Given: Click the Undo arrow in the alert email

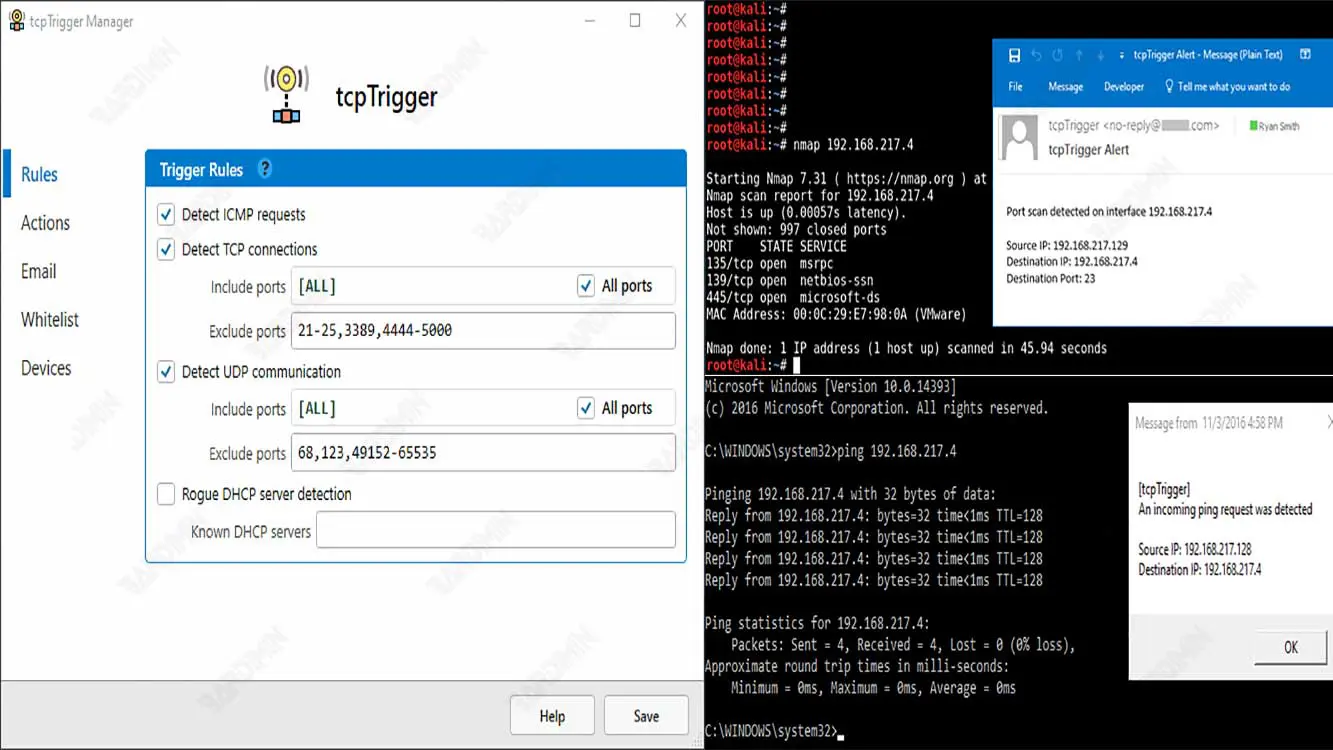Looking at the screenshot, I should tap(1036, 55).
